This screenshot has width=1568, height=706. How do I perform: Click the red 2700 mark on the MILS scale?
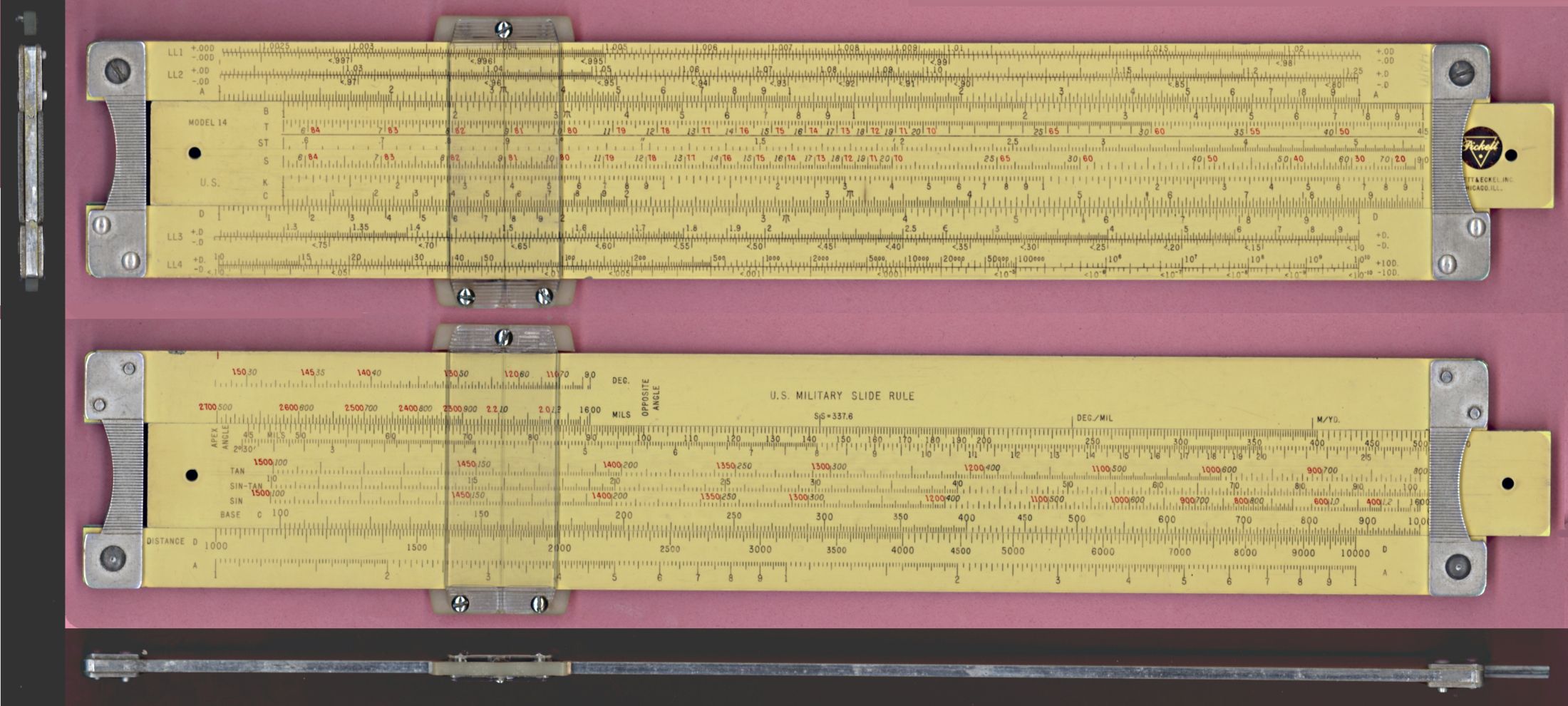pos(207,407)
